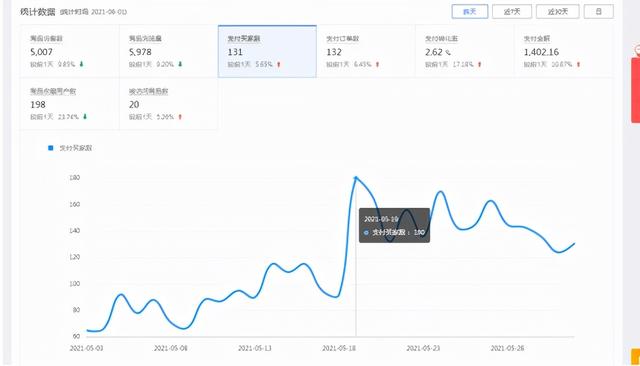Viewport: 640px width, 366px height.
Task: Click the 统计数据 section heading
Action: click(x=38, y=12)
